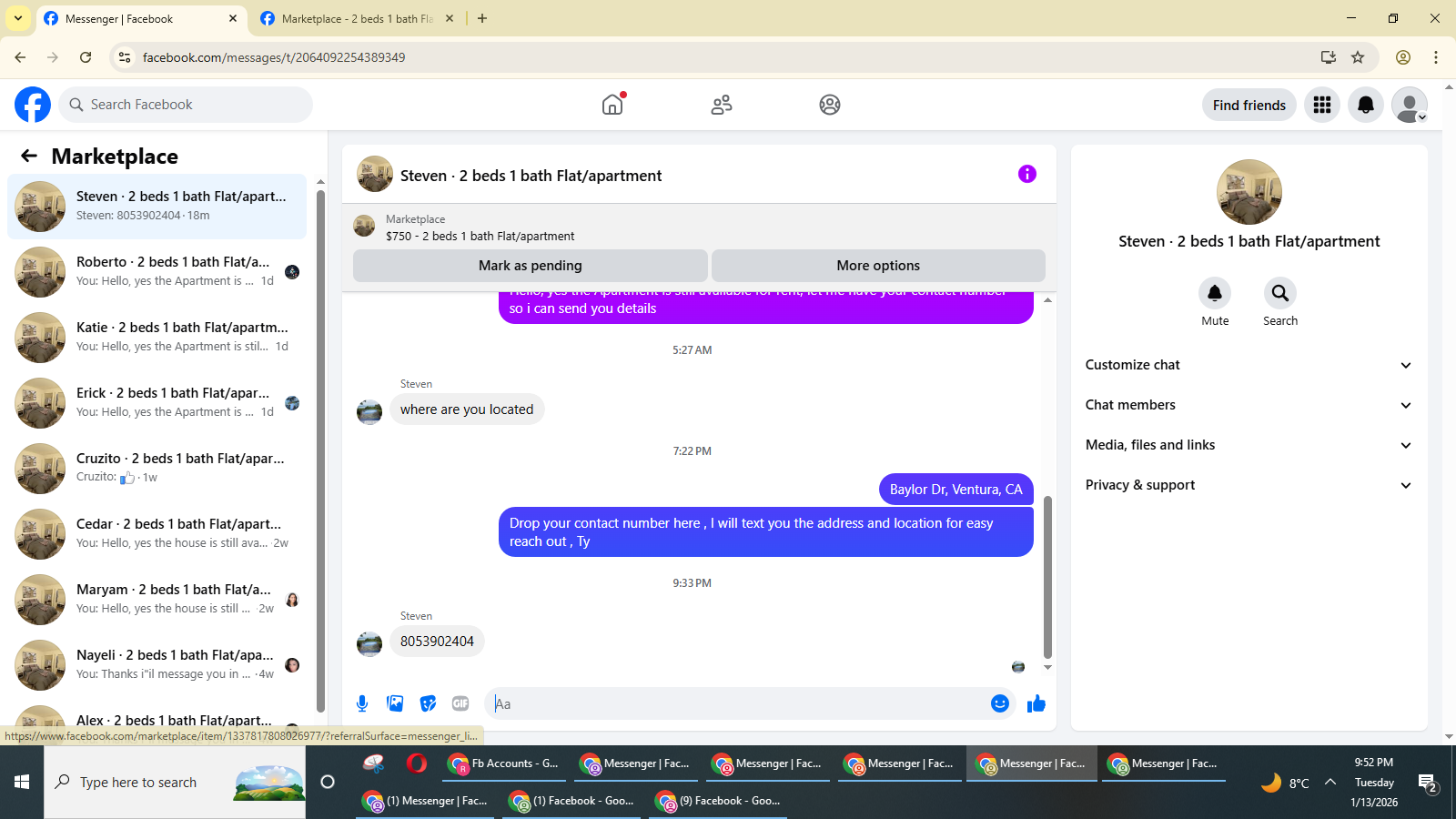Switch to the Marketplace 2 beds browser tab
The height and width of the screenshot is (819, 1456).
(x=357, y=18)
